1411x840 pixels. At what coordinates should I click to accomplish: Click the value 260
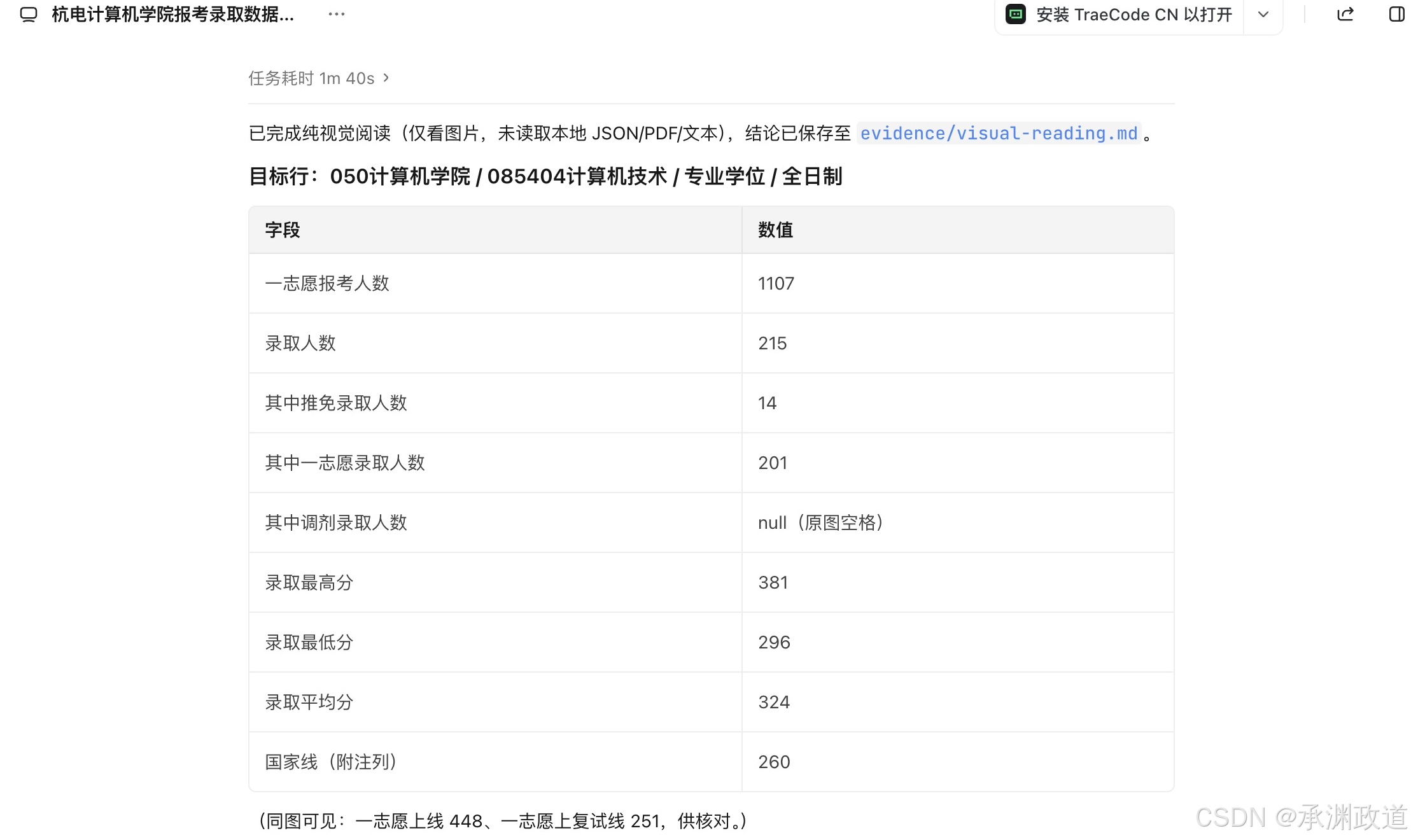(774, 762)
